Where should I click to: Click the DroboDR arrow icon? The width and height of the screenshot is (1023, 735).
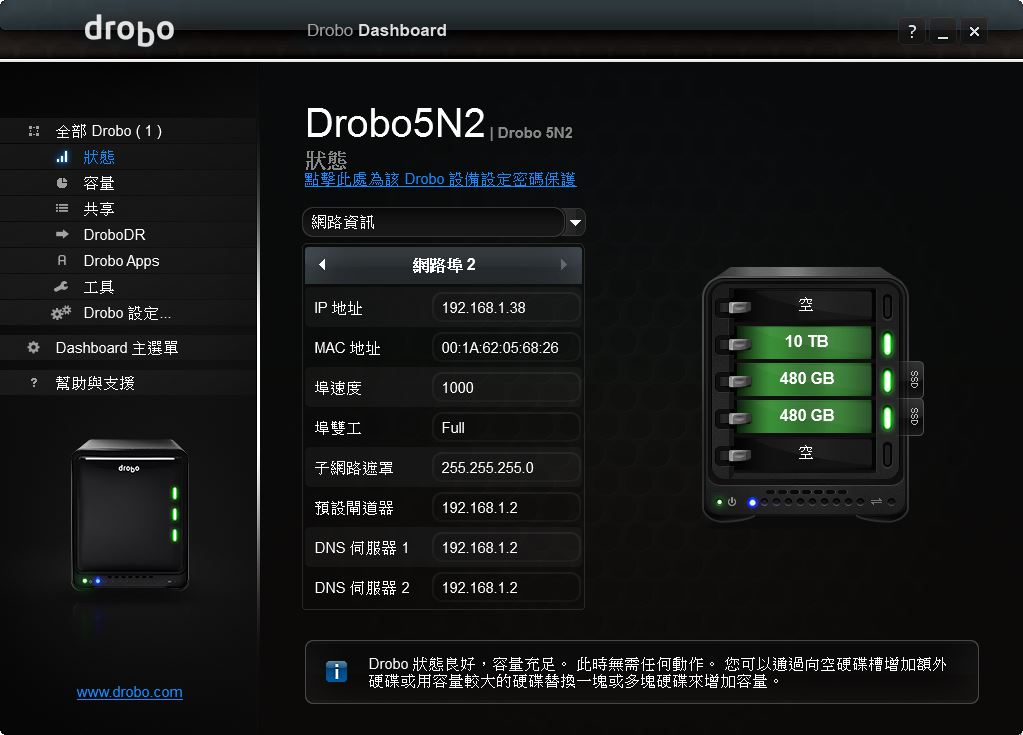pyautogui.click(x=62, y=235)
